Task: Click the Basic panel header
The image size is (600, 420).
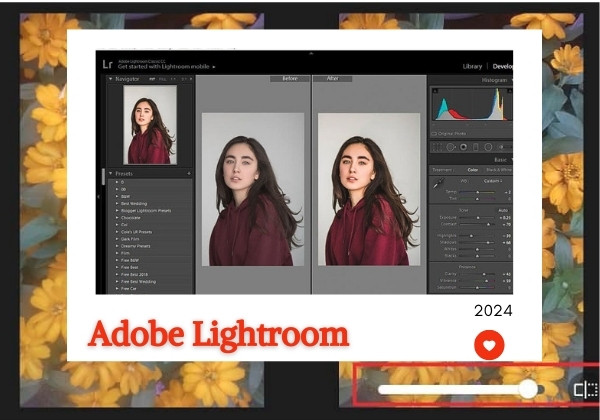Action: coord(470,160)
